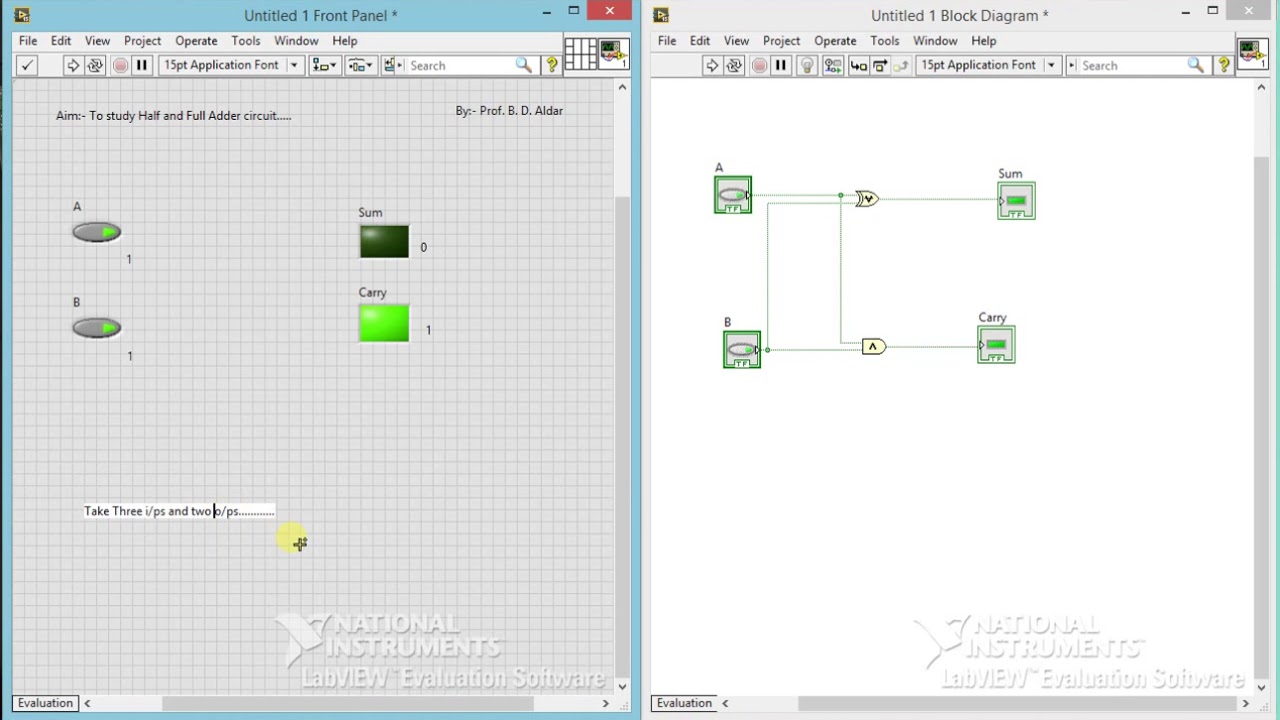Image resolution: width=1280 pixels, height=720 pixels.
Task: Click the Enter Text checkmark in Front Panel
Action: coord(27,65)
